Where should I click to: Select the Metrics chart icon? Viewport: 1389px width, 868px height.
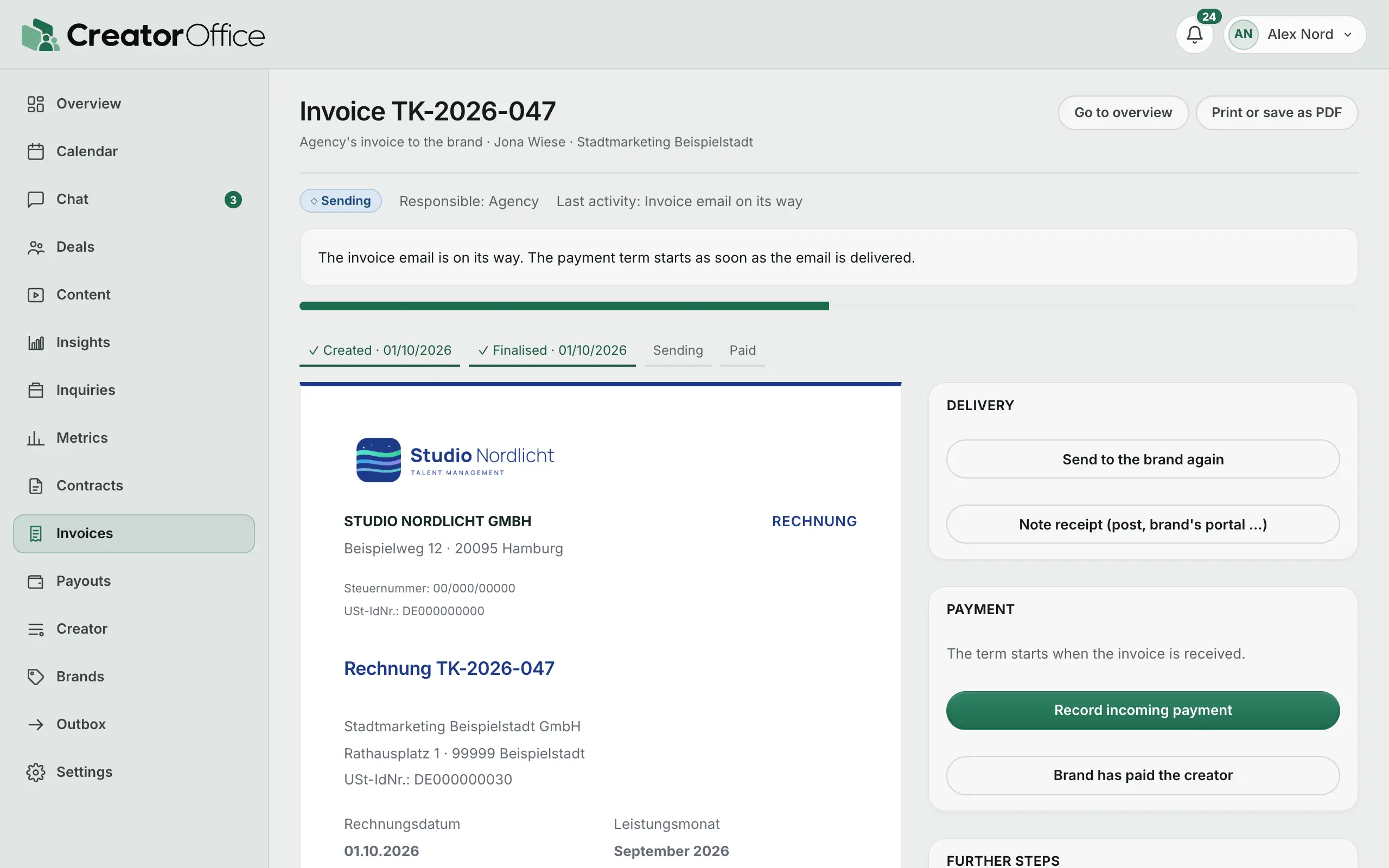(x=36, y=438)
